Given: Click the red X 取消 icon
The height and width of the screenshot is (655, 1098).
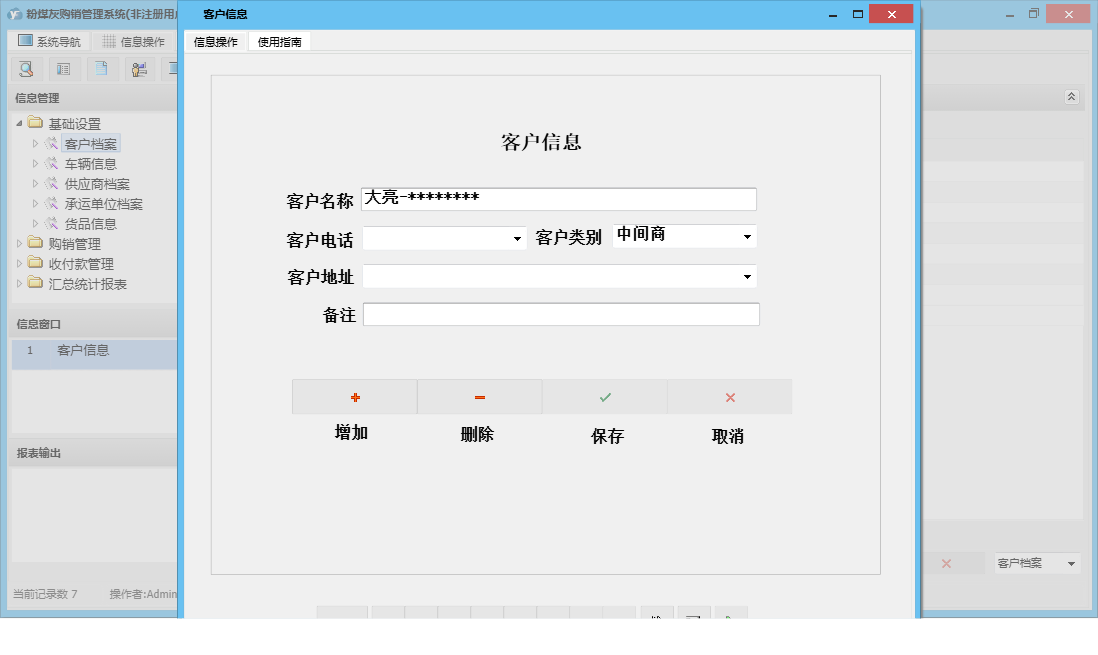Looking at the screenshot, I should 729,396.
